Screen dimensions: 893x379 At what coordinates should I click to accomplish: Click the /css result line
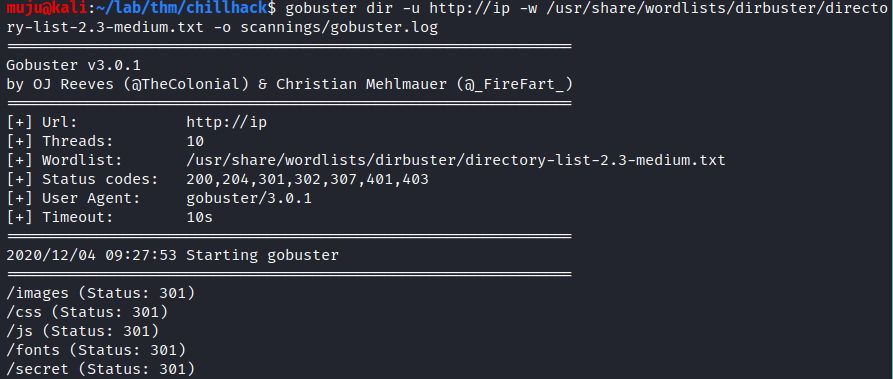click(x=87, y=312)
